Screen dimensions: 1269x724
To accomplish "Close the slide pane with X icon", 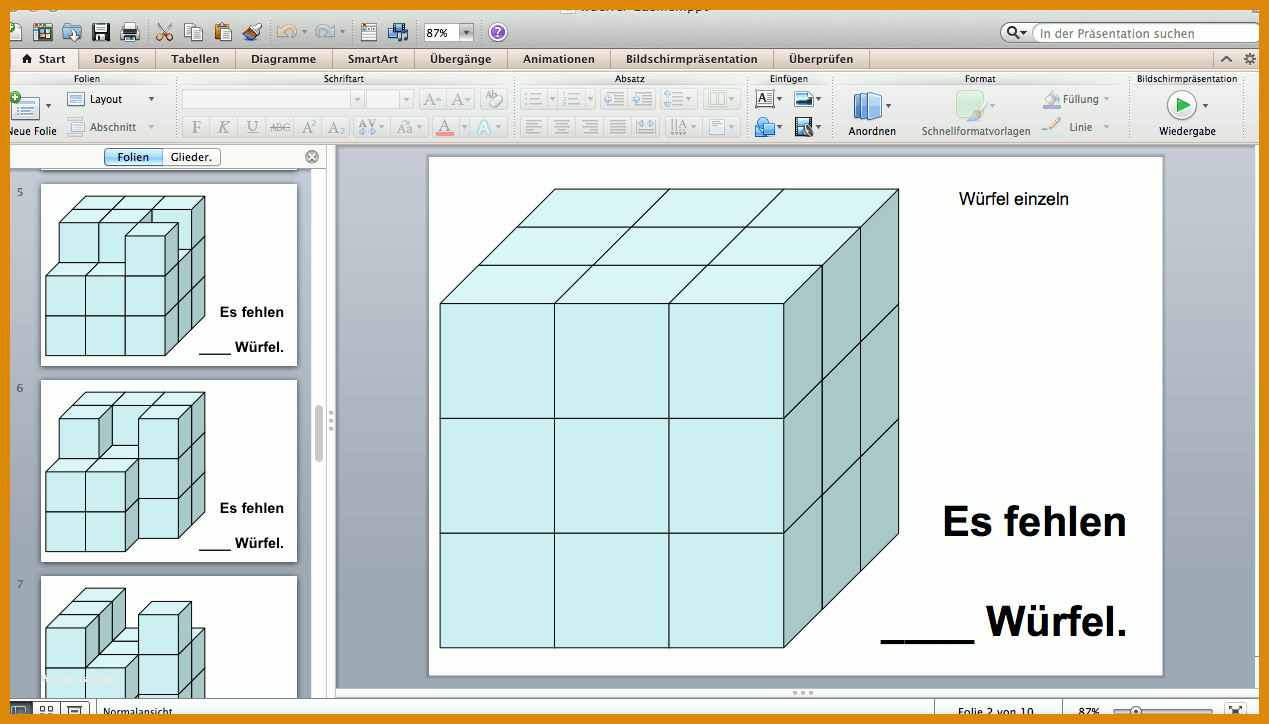I will tap(312, 157).
